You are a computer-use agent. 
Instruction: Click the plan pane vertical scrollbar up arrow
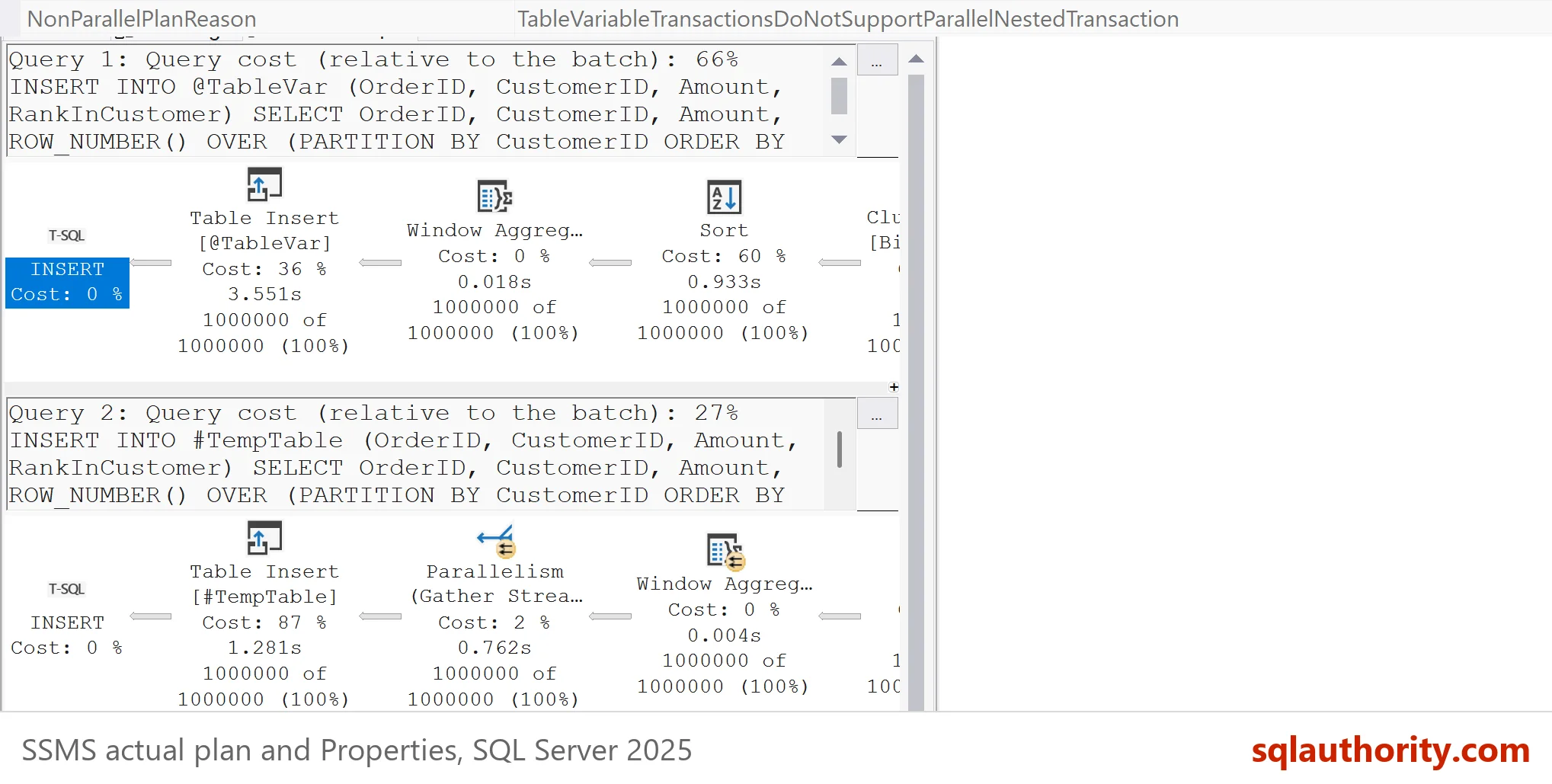(x=917, y=59)
